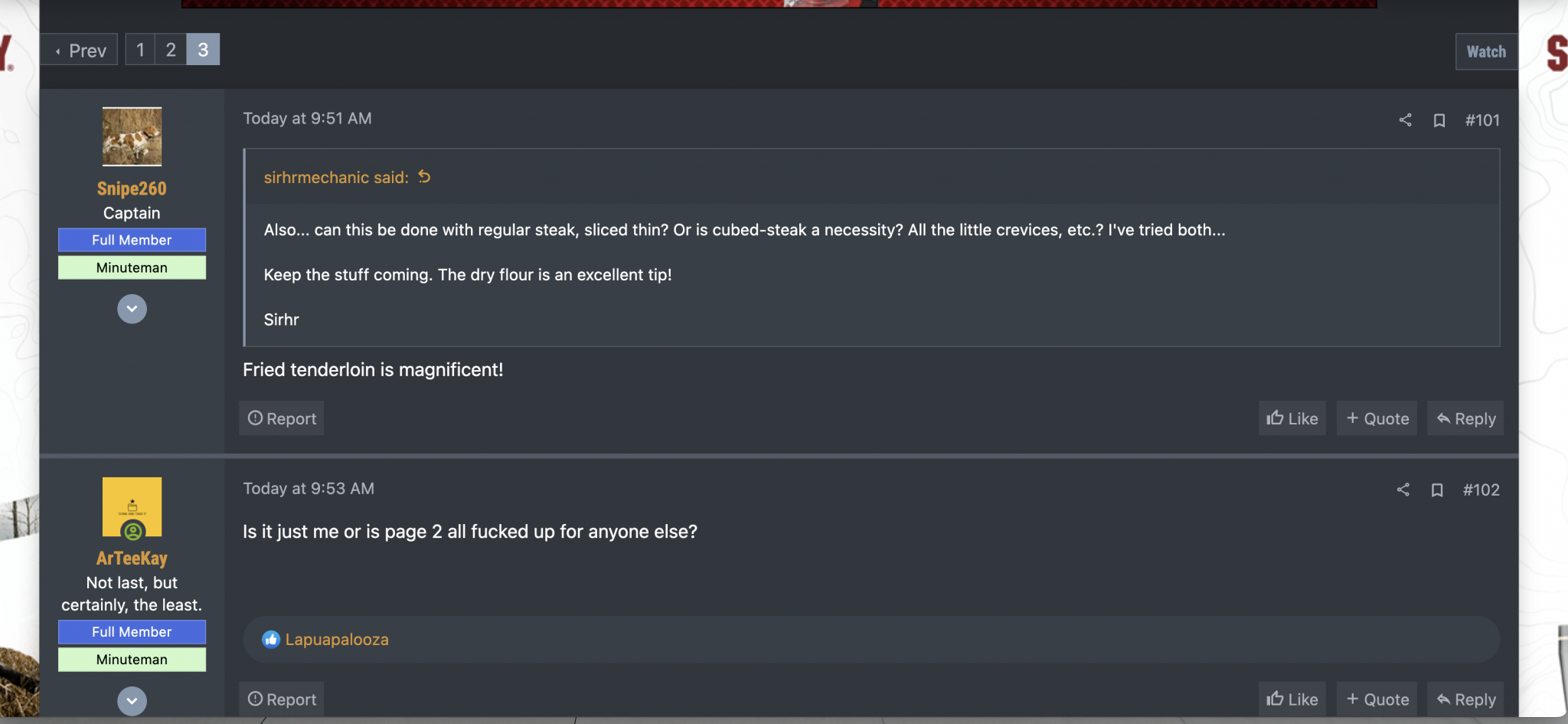Like Snipe260's fried tenderloin post
Viewport: 1568px width, 724px height.
click(1292, 418)
